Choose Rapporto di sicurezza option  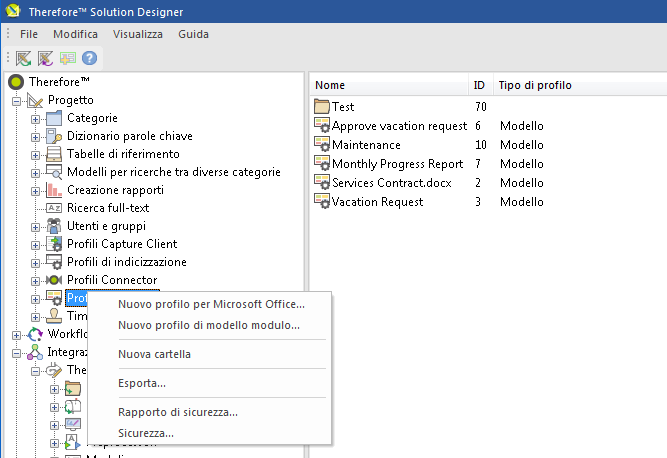(178, 412)
